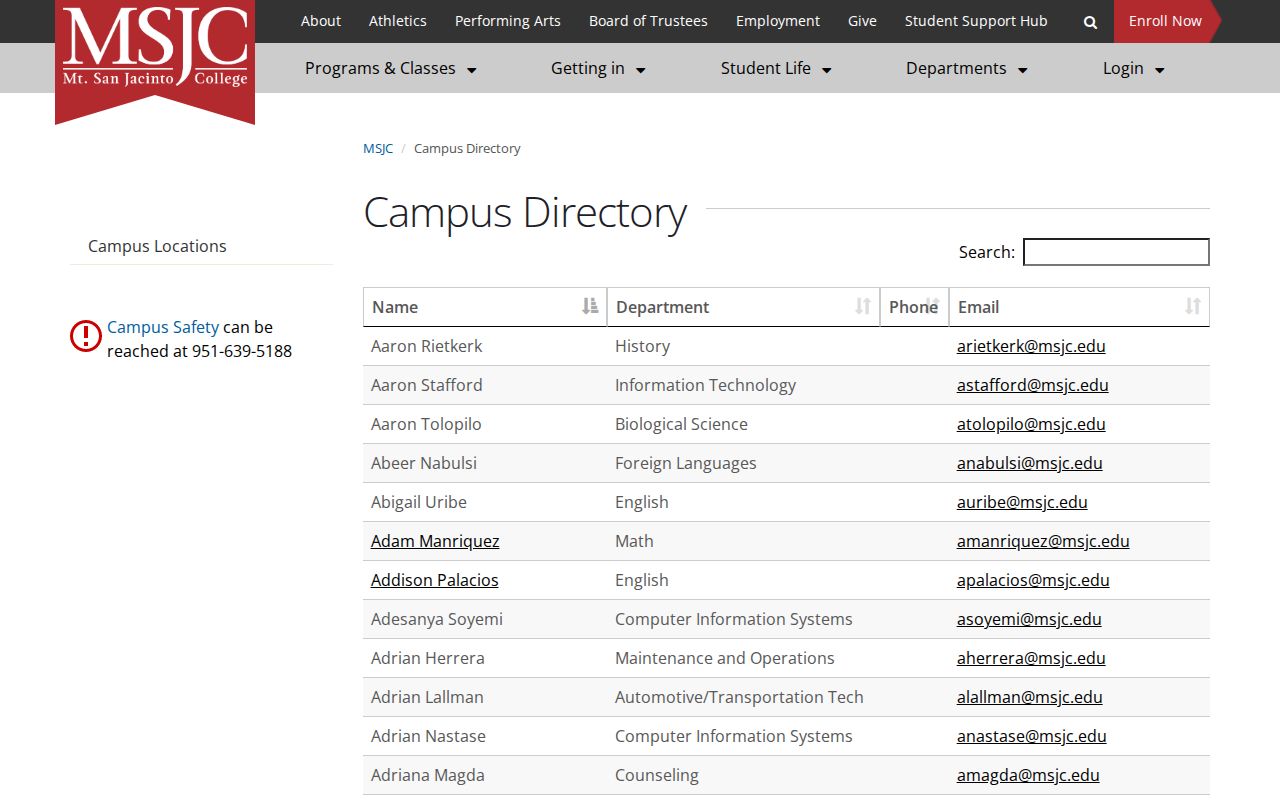
Task: Email arietkerk@msjc.edu
Action: (1031, 346)
